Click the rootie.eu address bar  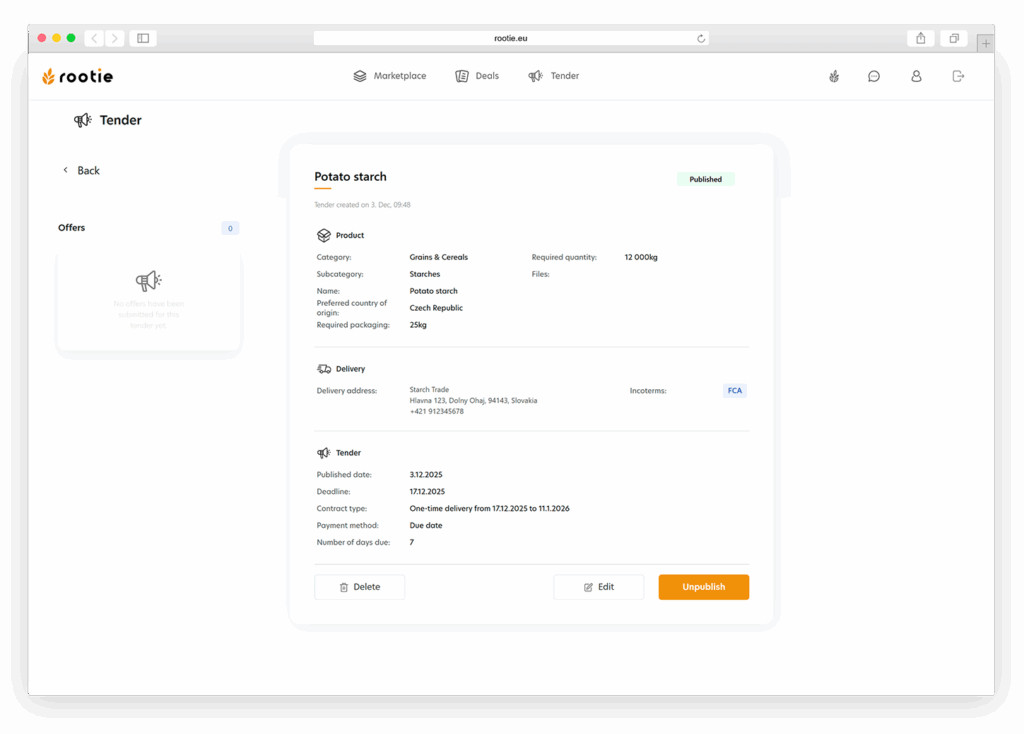pyautogui.click(x=510, y=38)
